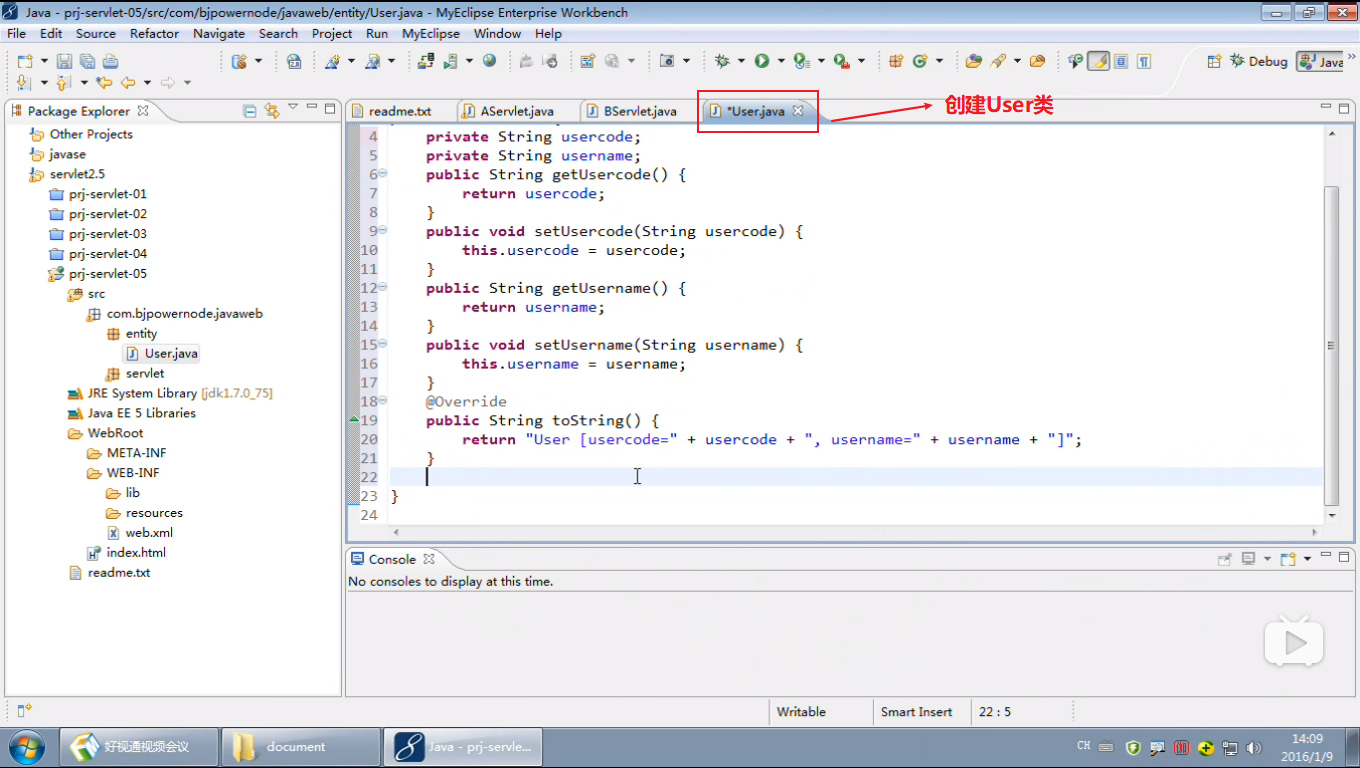
Task: Click the Open Perspective icon
Action: [1214, 61]
